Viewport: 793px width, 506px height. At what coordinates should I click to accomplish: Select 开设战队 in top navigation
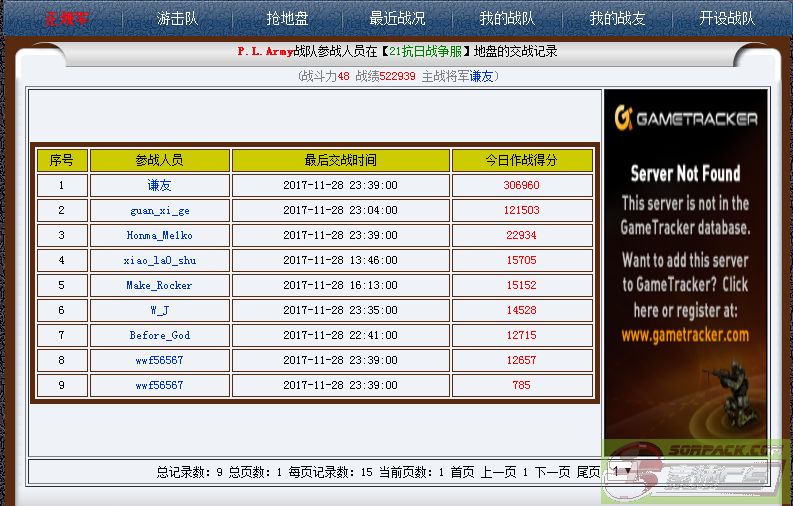727,18
